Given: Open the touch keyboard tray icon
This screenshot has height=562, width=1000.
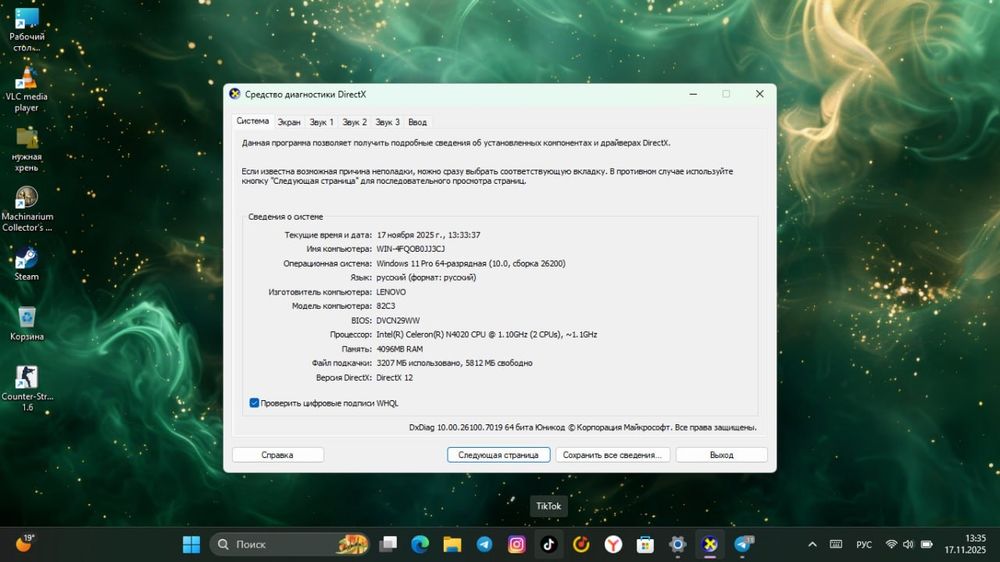Looking at the screenshot, I should click(835, 544).
